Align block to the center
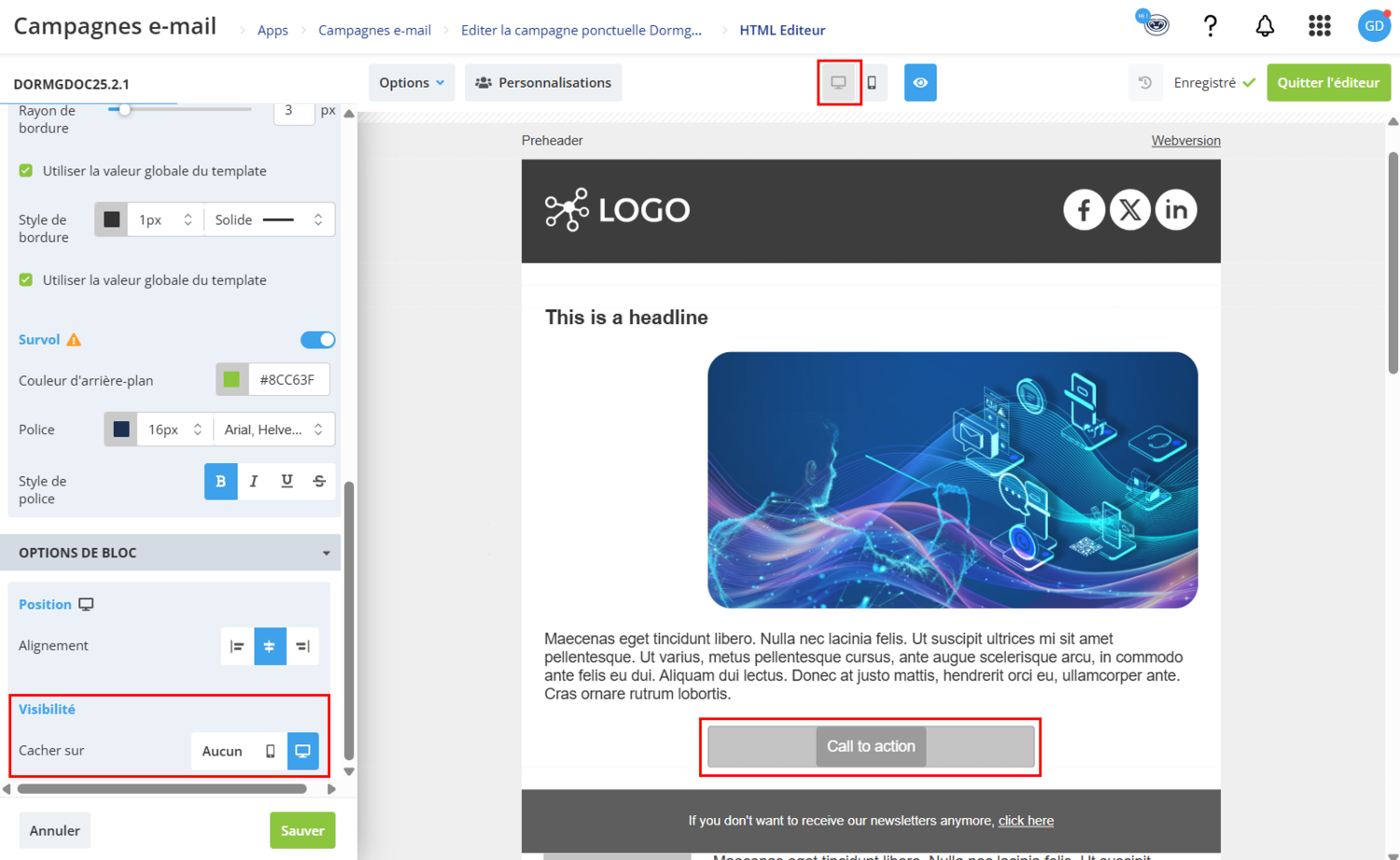Viewport: 1400px width, 860px height. tap(270, 646)
